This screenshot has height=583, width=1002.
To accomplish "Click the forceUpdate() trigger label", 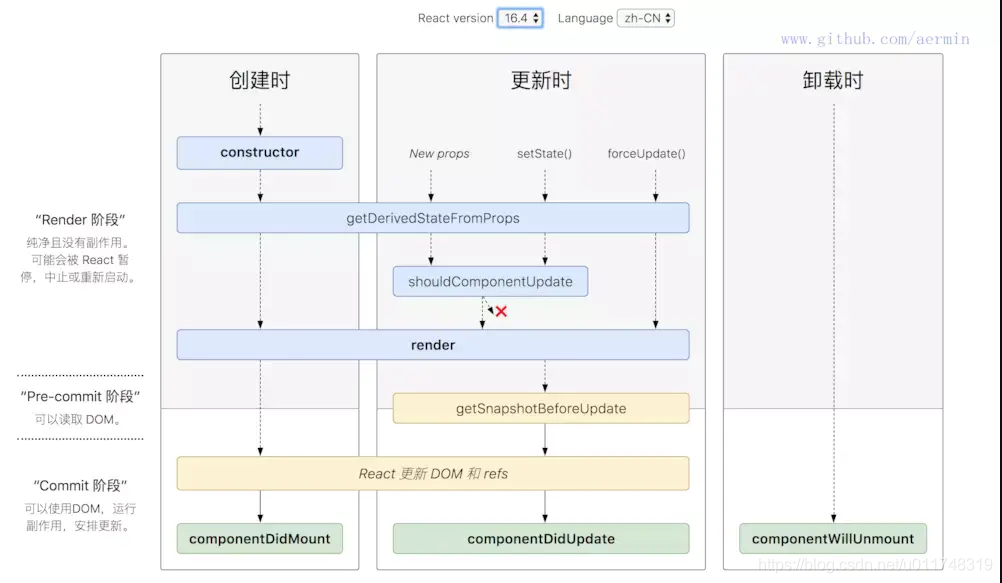I will pyautogui.click(x=647, y=153).
